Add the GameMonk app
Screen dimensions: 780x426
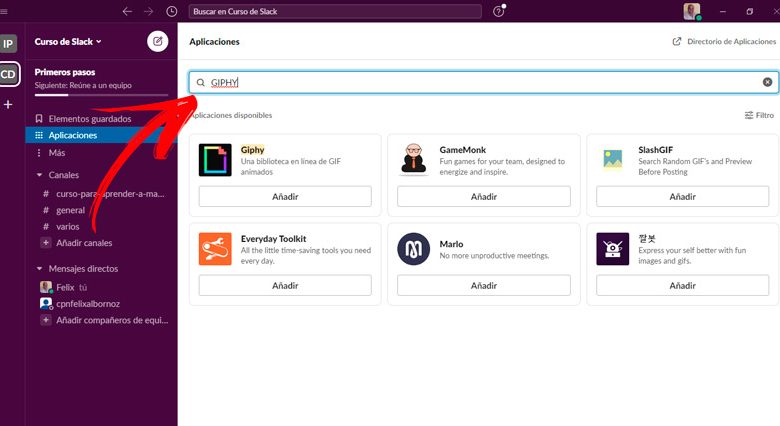[484, 197]
